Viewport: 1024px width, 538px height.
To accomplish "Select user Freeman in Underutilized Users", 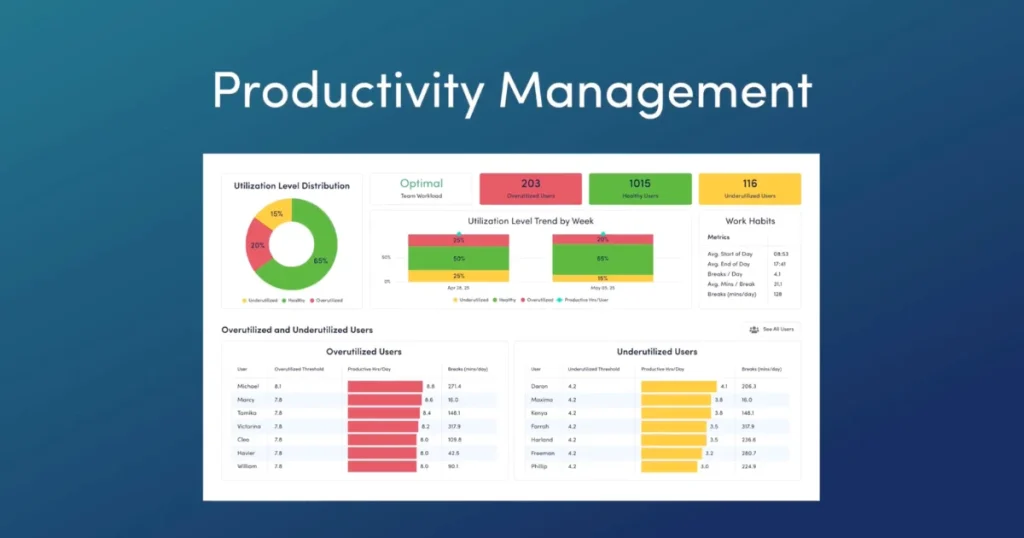I will point(542,453).
